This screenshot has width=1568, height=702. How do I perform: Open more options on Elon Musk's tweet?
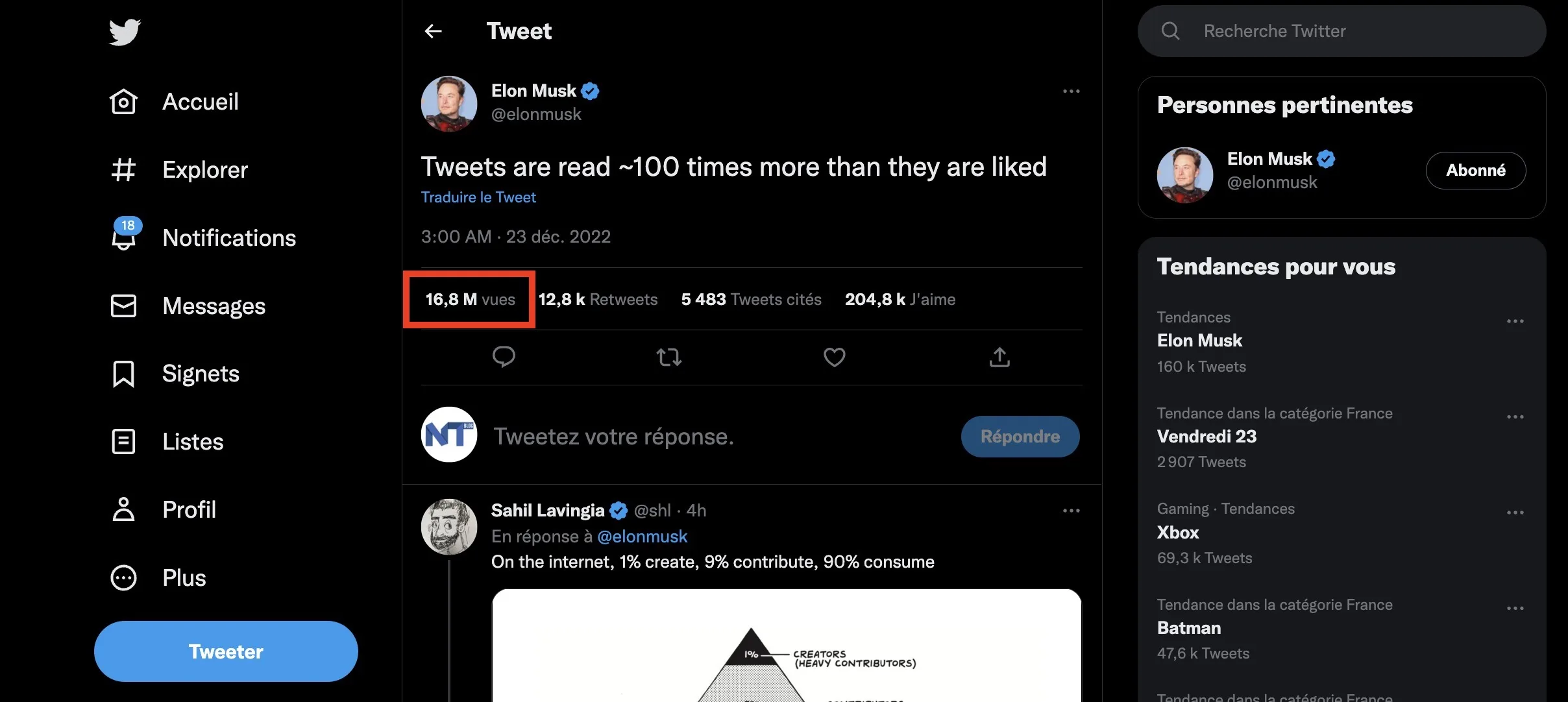1071,91
